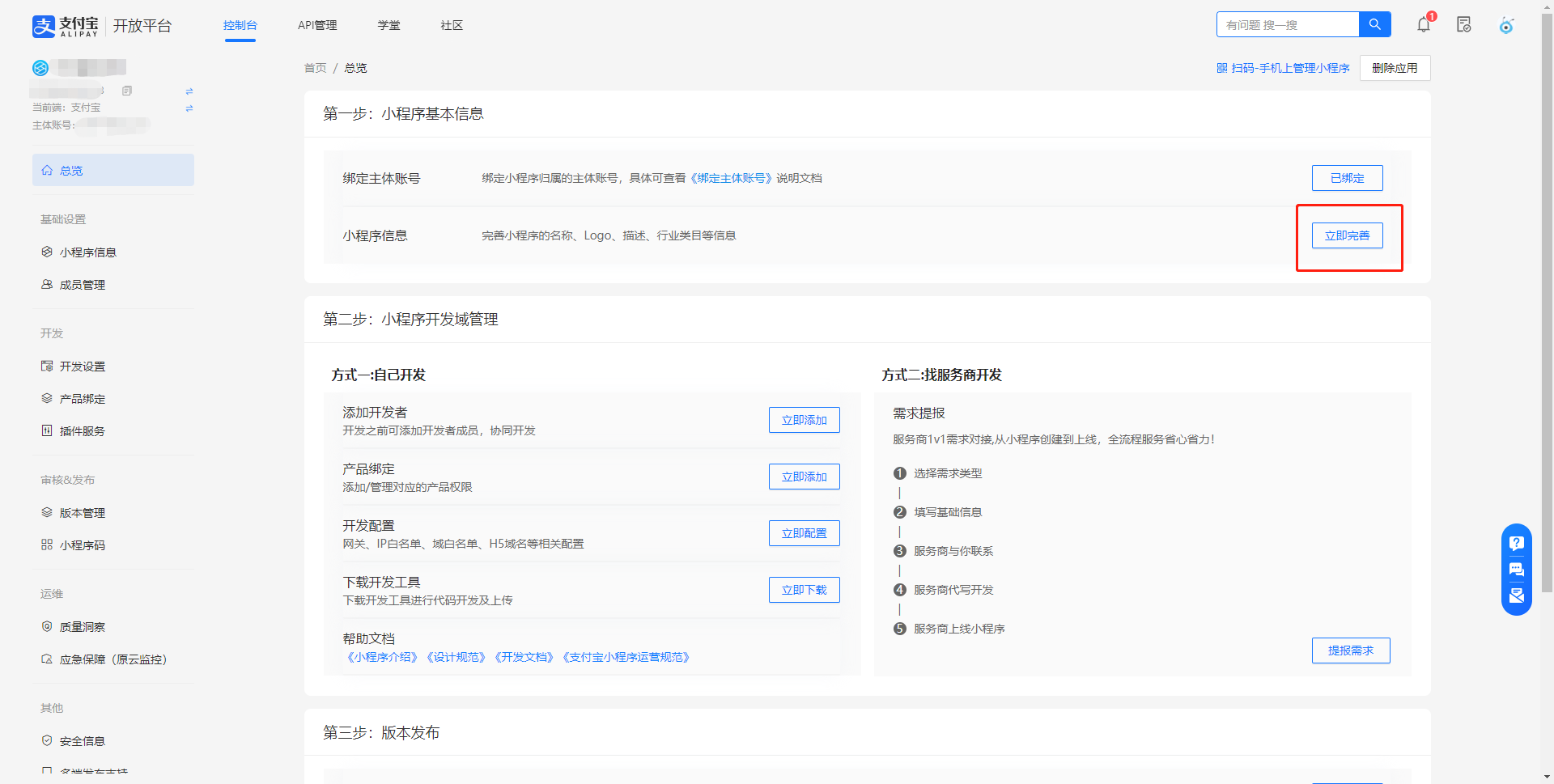Switch mini program via top swap arrows

click(x=189, y=91)
